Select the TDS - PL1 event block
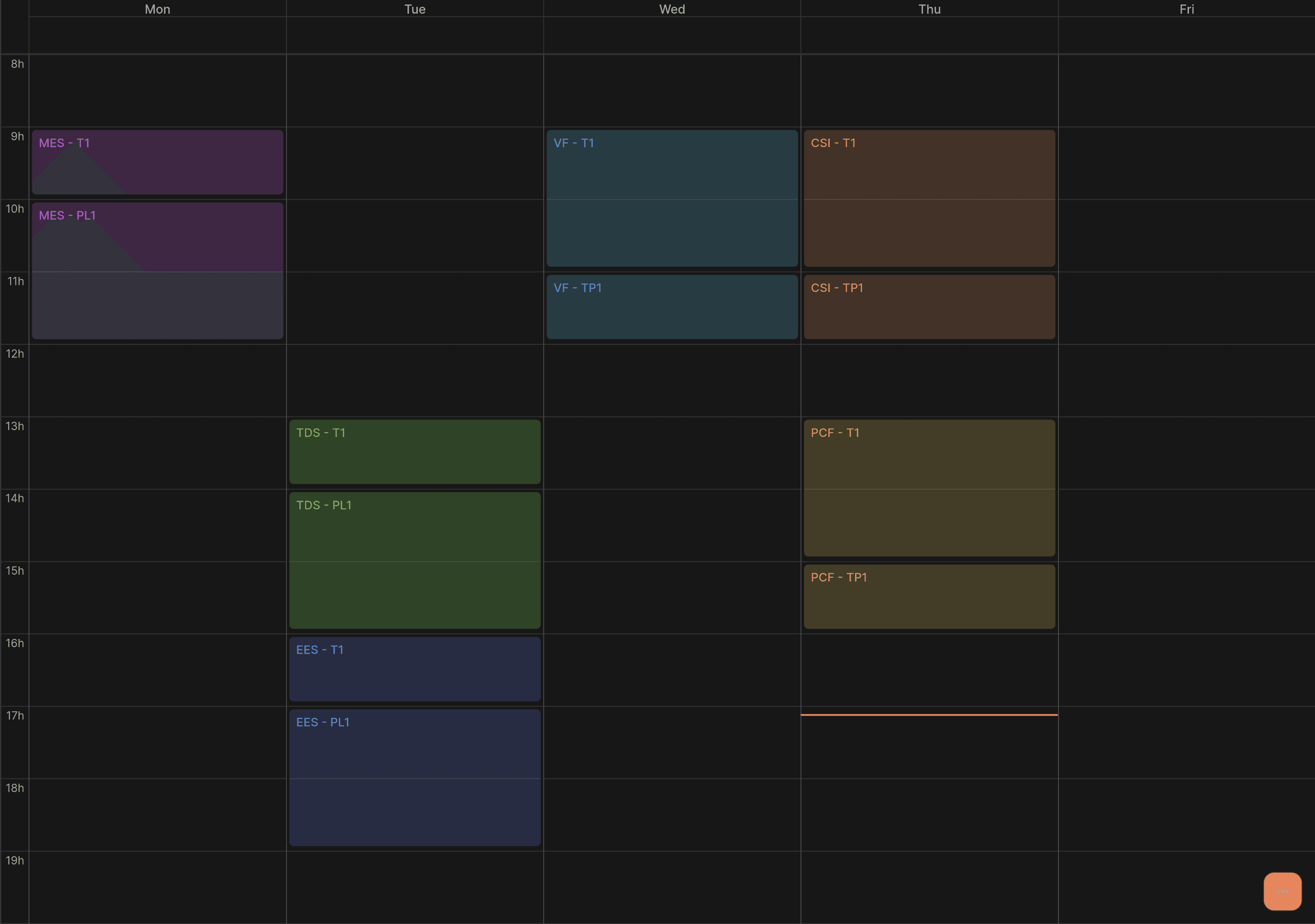This screenshot has height=924, width=1315. (415, 560)
